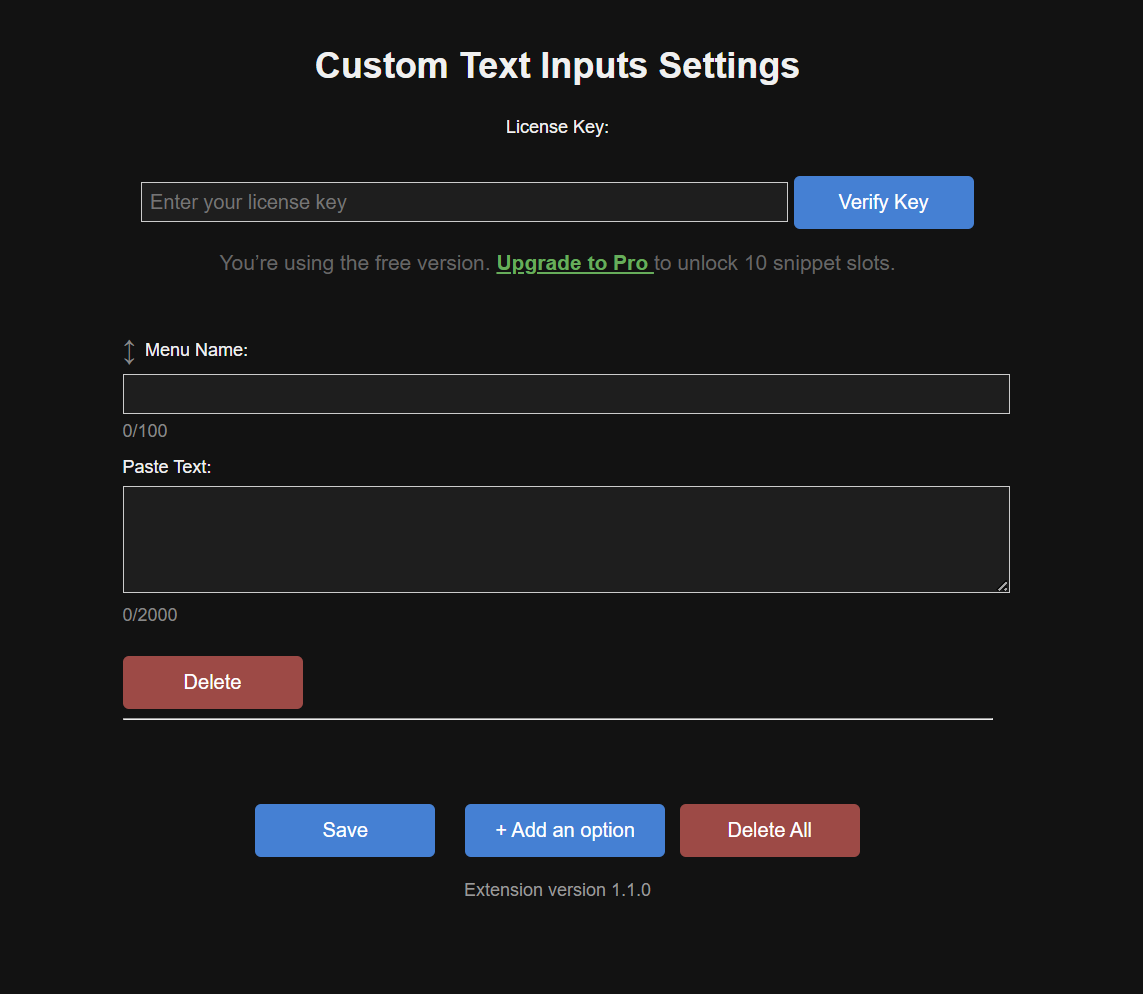Click inside the Paste Text textarea
Screen dimensions: 1143x994
point(566,539)
